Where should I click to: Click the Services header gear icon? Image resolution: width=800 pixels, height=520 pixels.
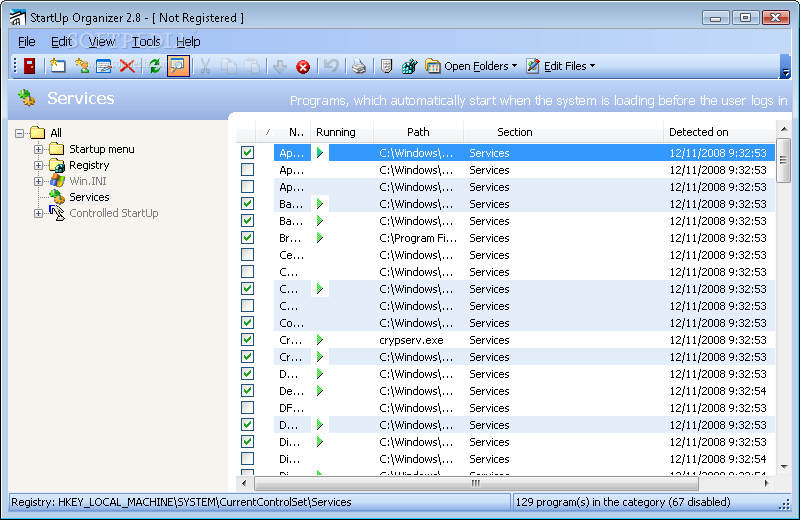coord(27,97)
